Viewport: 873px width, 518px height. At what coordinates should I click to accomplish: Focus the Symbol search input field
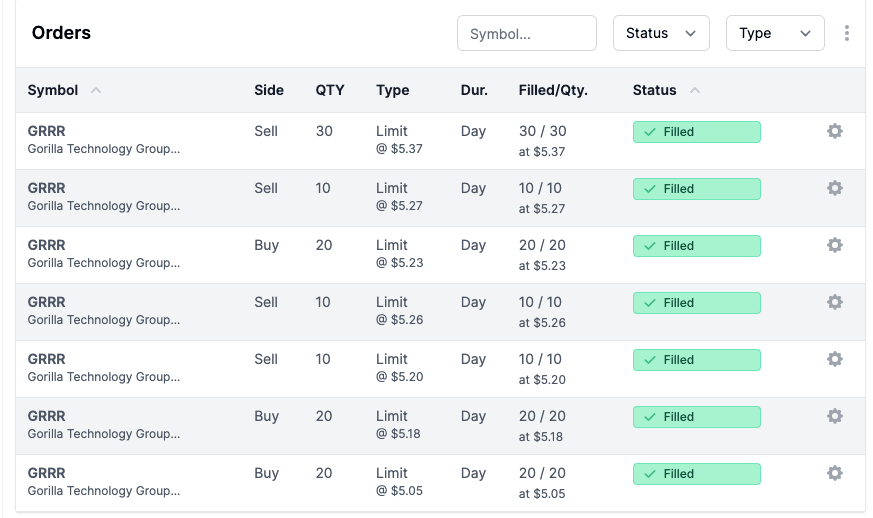pos(526,33)
